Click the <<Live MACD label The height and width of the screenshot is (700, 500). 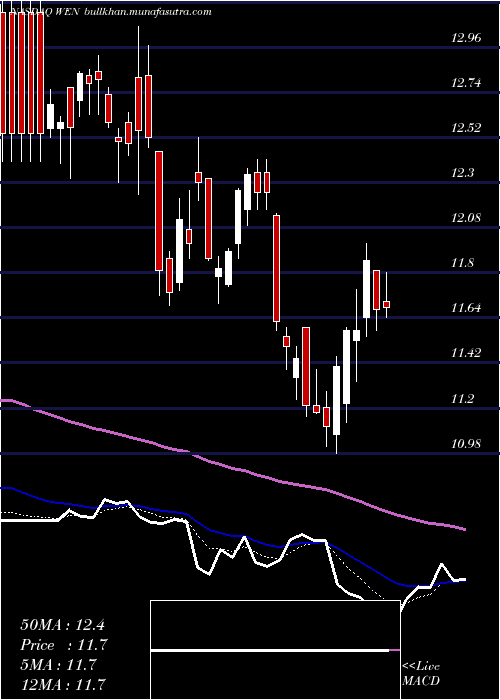point(421,674)
